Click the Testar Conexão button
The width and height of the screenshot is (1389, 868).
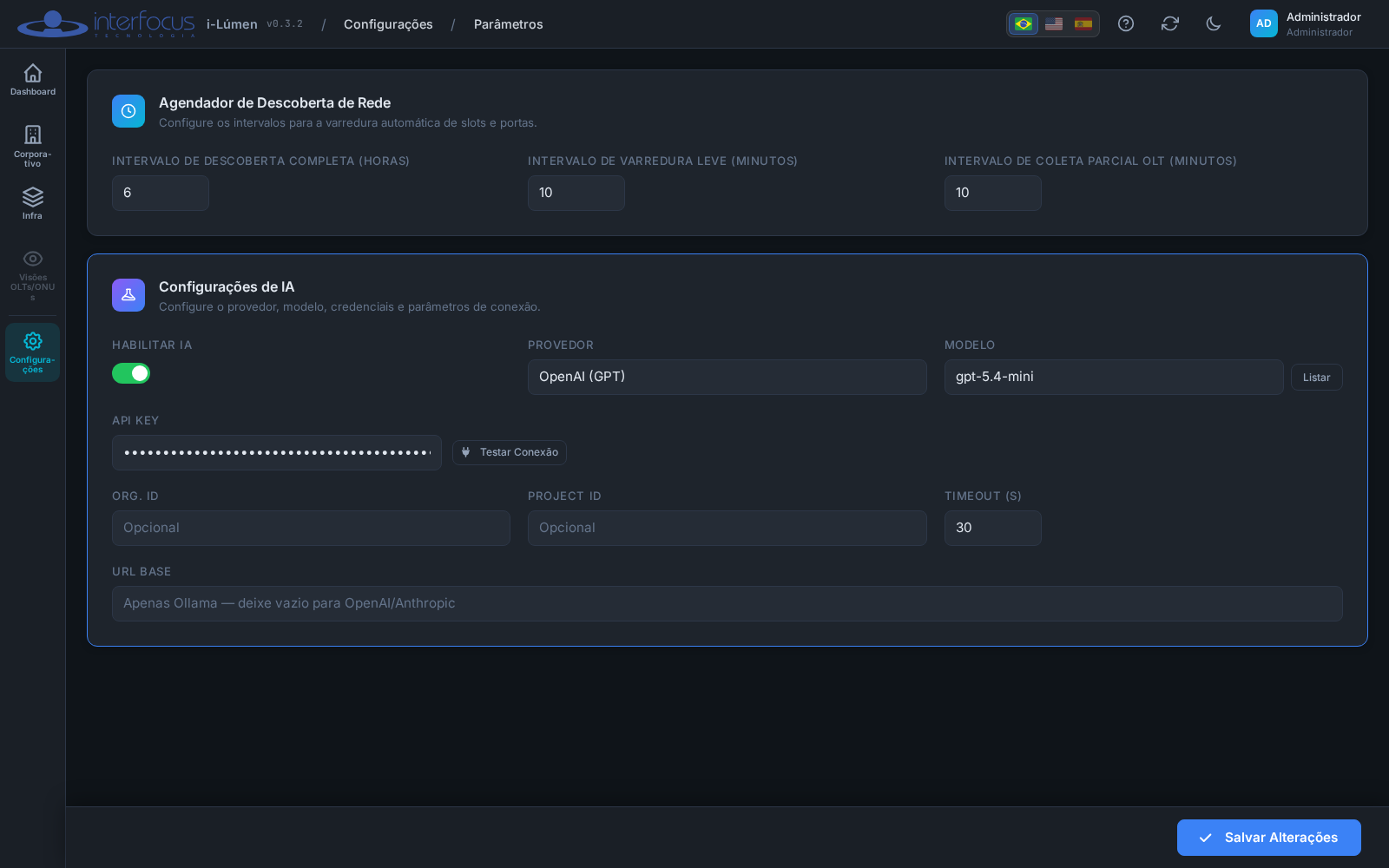(x=510, y=452)
